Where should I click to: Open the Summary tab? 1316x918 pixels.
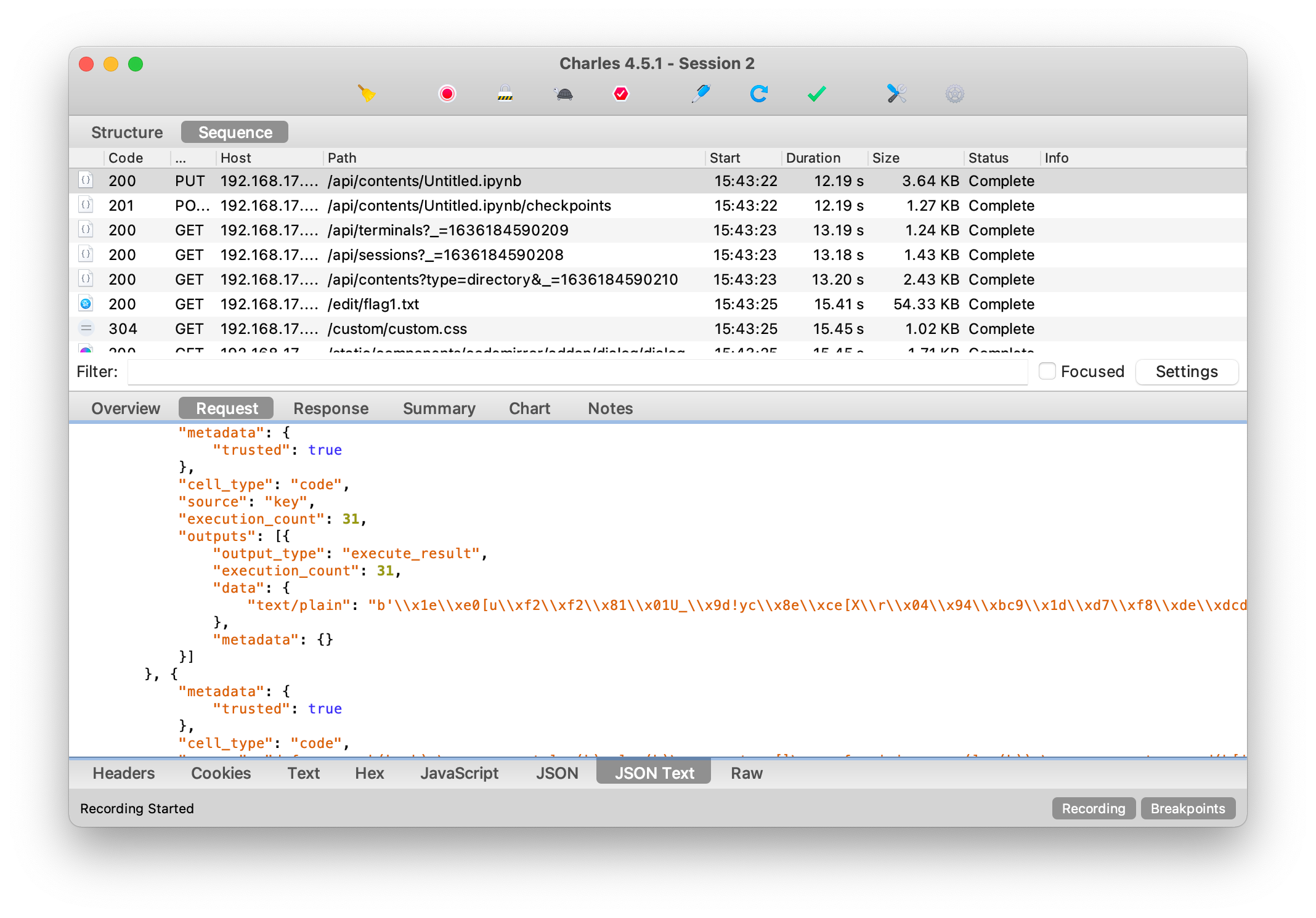pyautogui.click(x=439, y=408)
